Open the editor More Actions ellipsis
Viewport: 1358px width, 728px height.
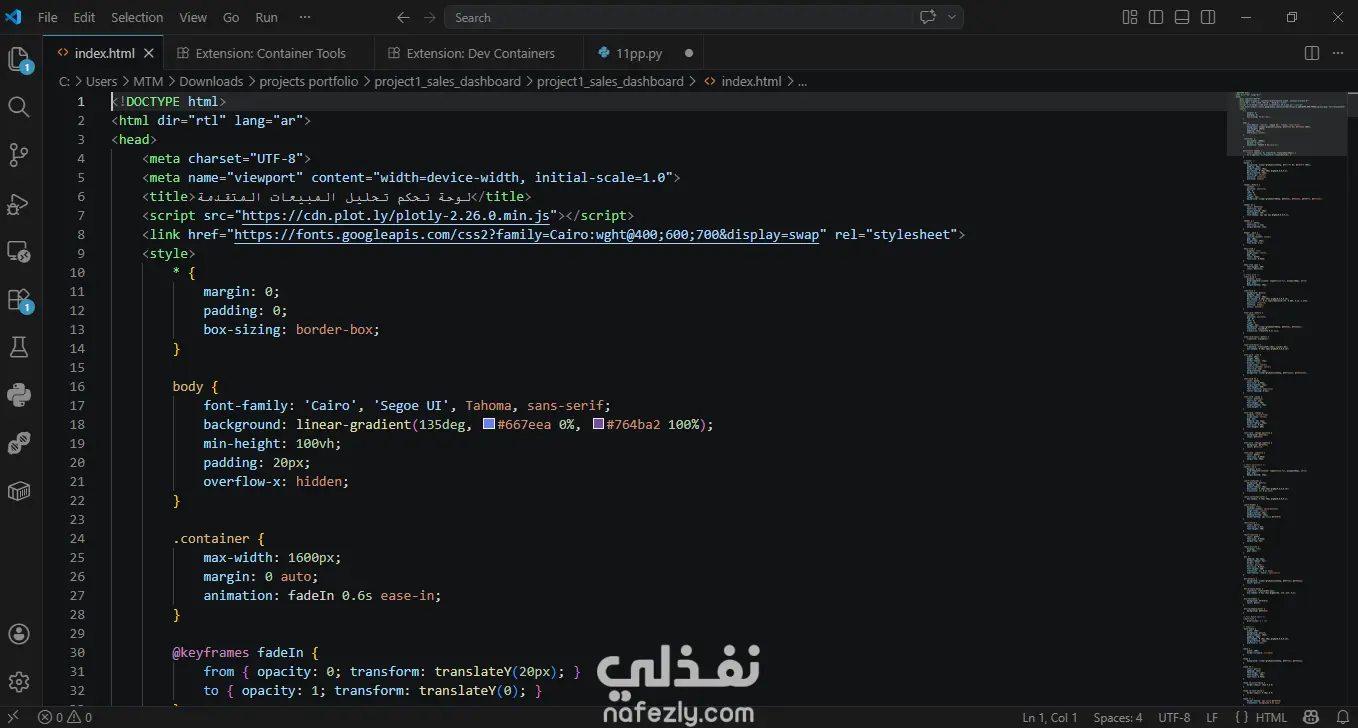(x=1339, y=53)
